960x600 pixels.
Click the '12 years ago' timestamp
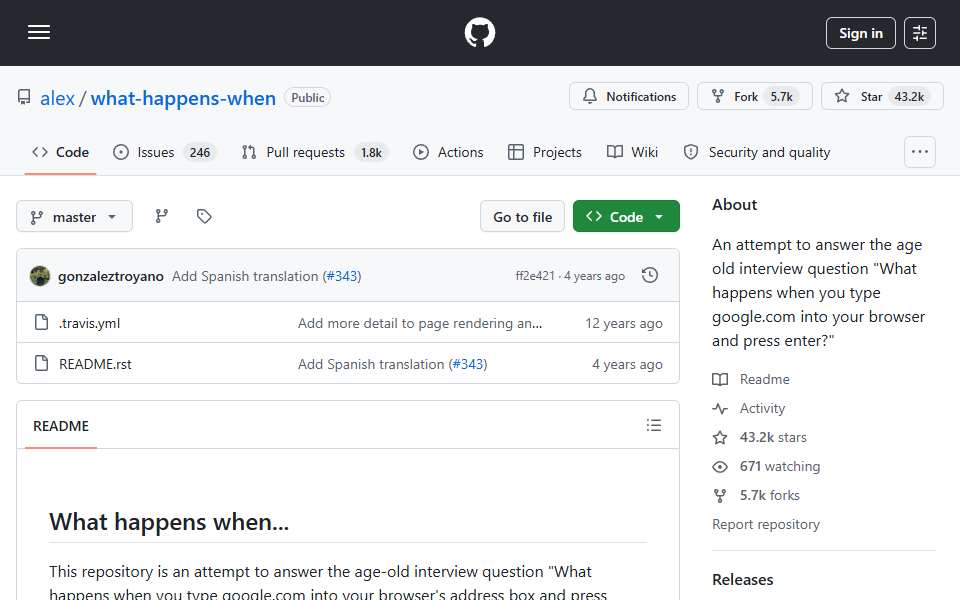pyautogui.click(x=624, y=323)
